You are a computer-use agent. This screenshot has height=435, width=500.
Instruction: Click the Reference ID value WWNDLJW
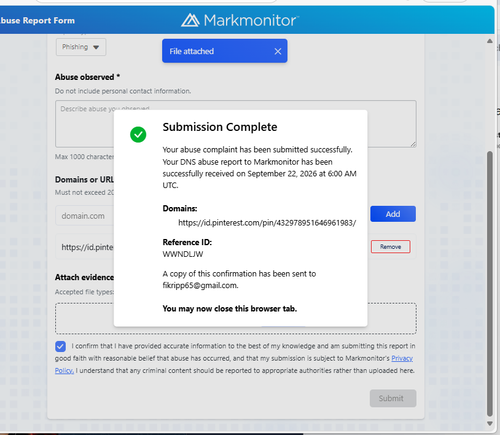(x=183, y=254)
